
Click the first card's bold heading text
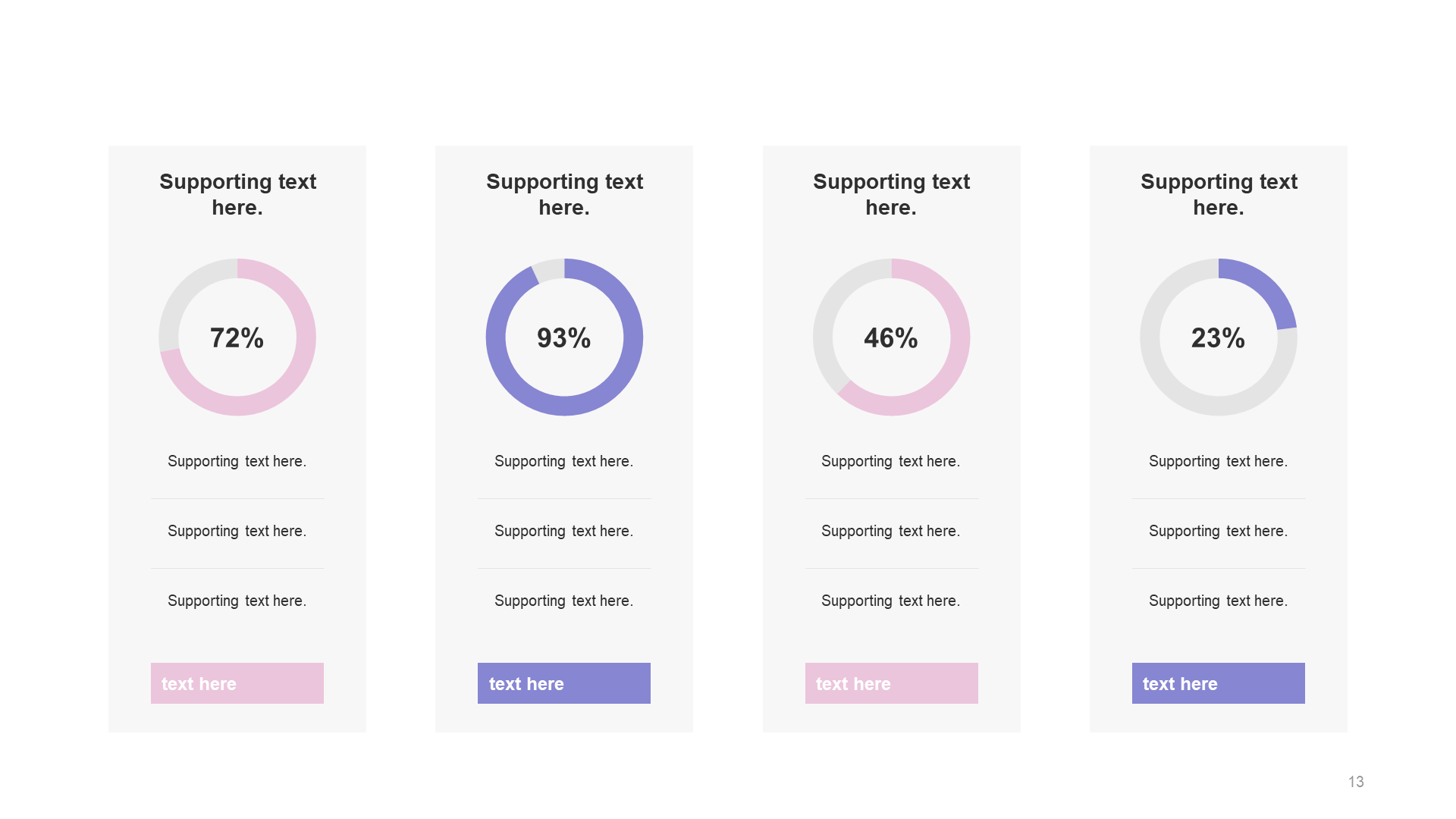click(237, 194)
